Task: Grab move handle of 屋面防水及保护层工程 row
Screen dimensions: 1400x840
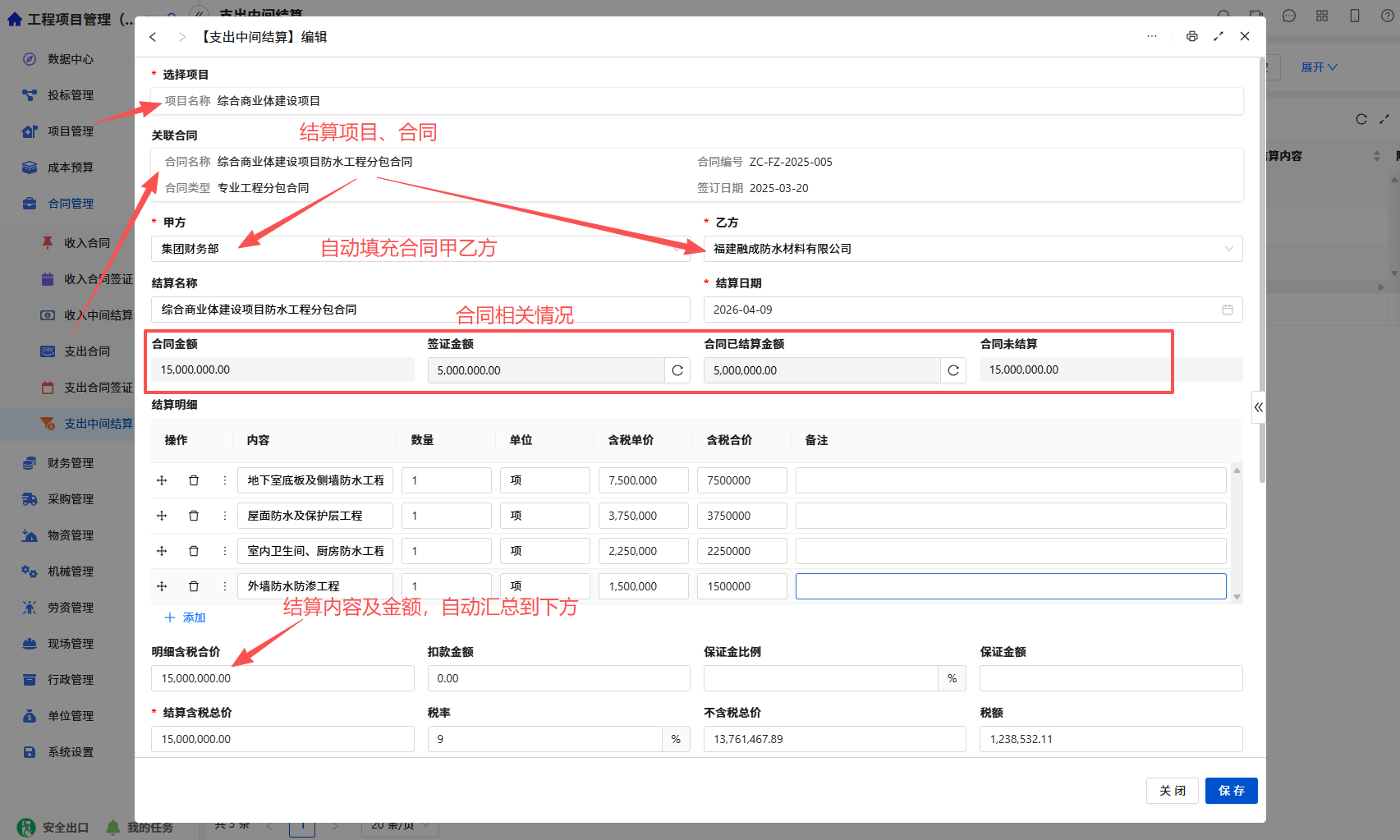Action: point(162,516)
